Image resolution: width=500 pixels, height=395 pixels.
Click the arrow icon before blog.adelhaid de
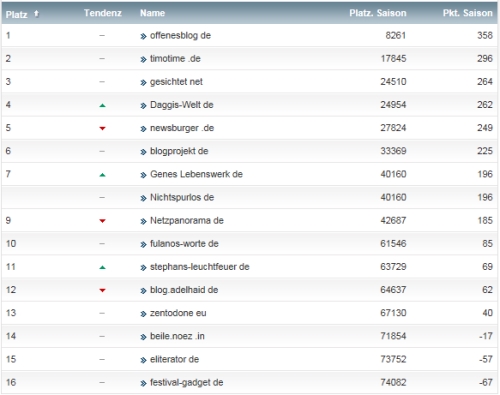click(x=143, y=291)
